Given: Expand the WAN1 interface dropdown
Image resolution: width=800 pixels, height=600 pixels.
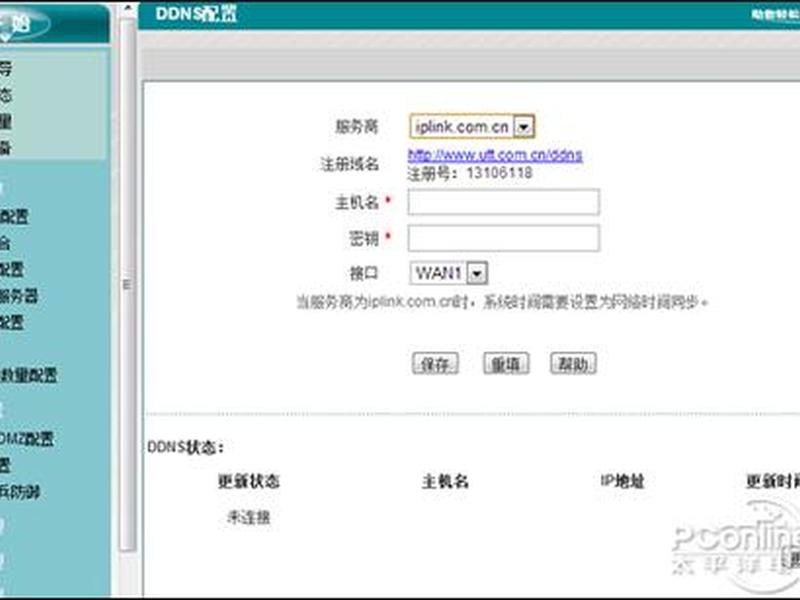Looking at the screenshot, I should pyautogui.click(x=448, y=273).
